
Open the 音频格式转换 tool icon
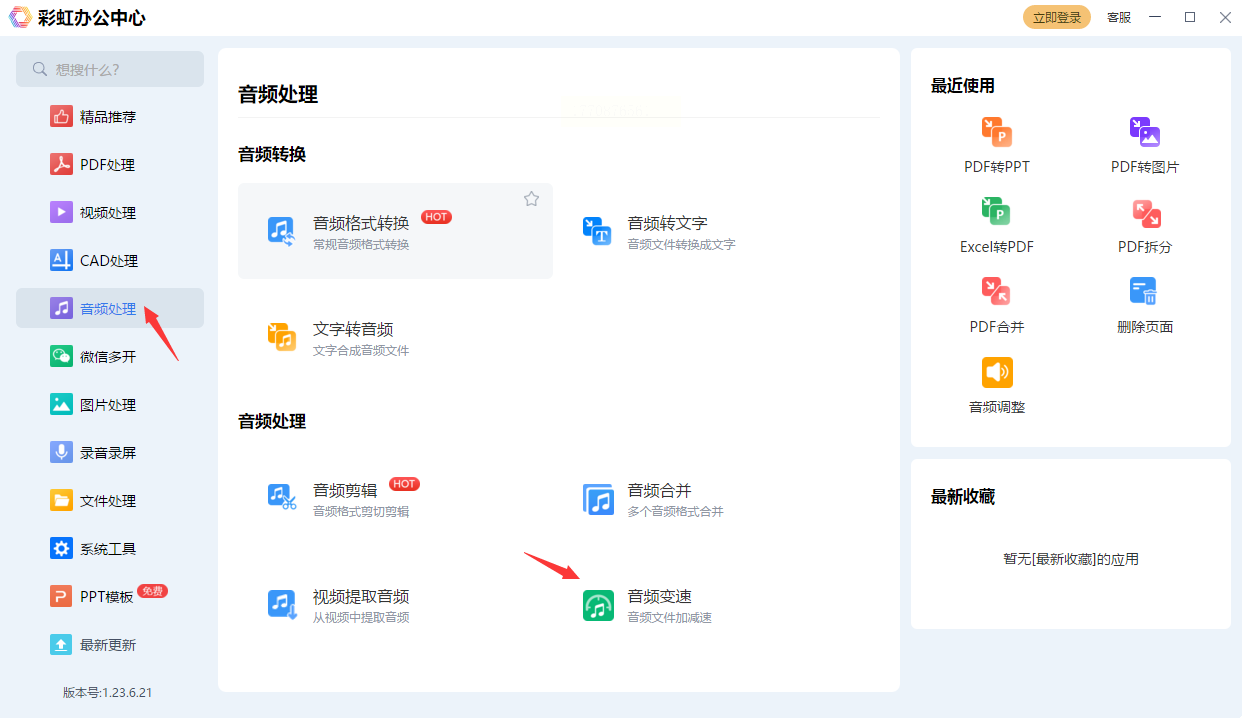[282, 231]
